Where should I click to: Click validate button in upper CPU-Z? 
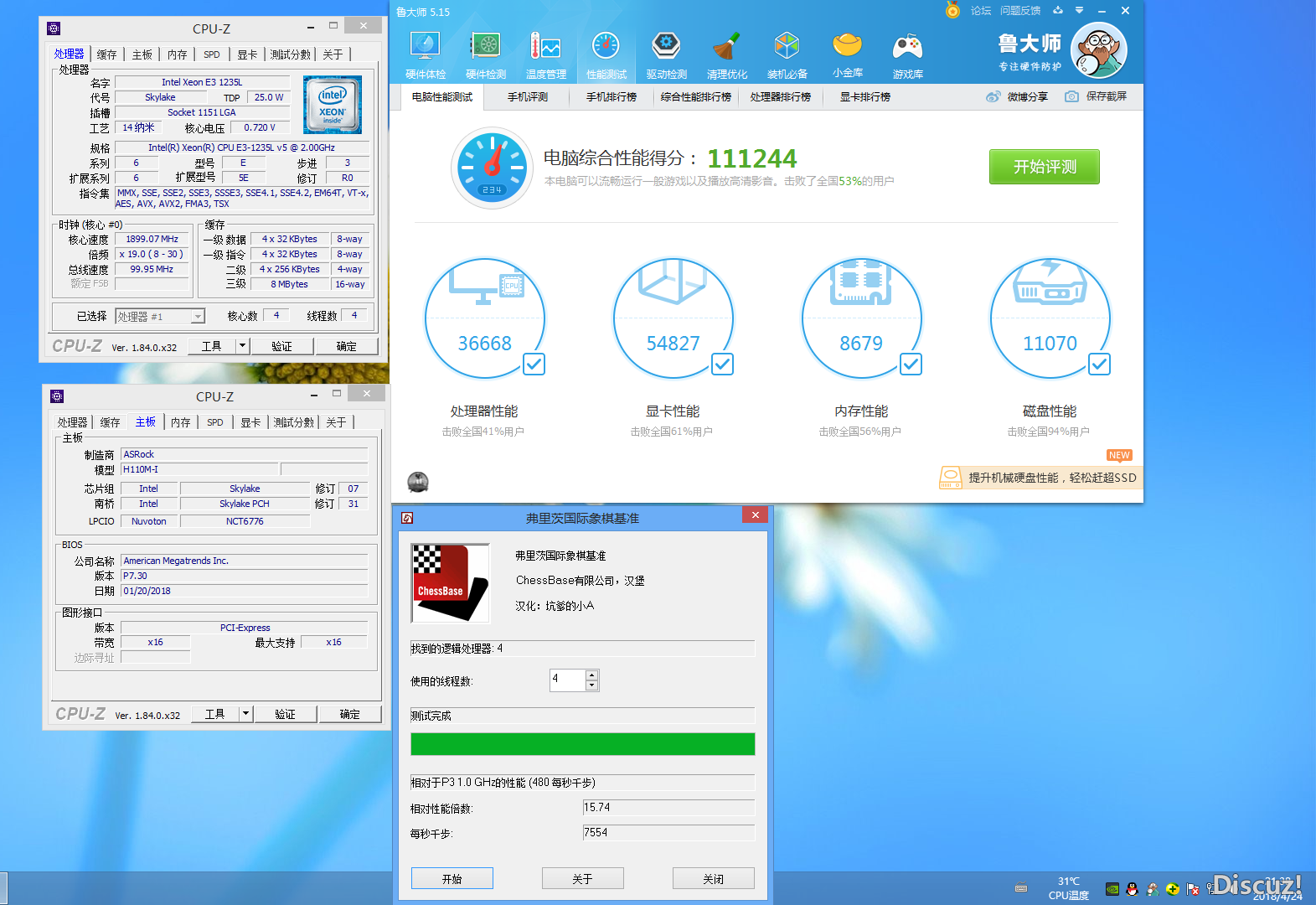[282, 346]
